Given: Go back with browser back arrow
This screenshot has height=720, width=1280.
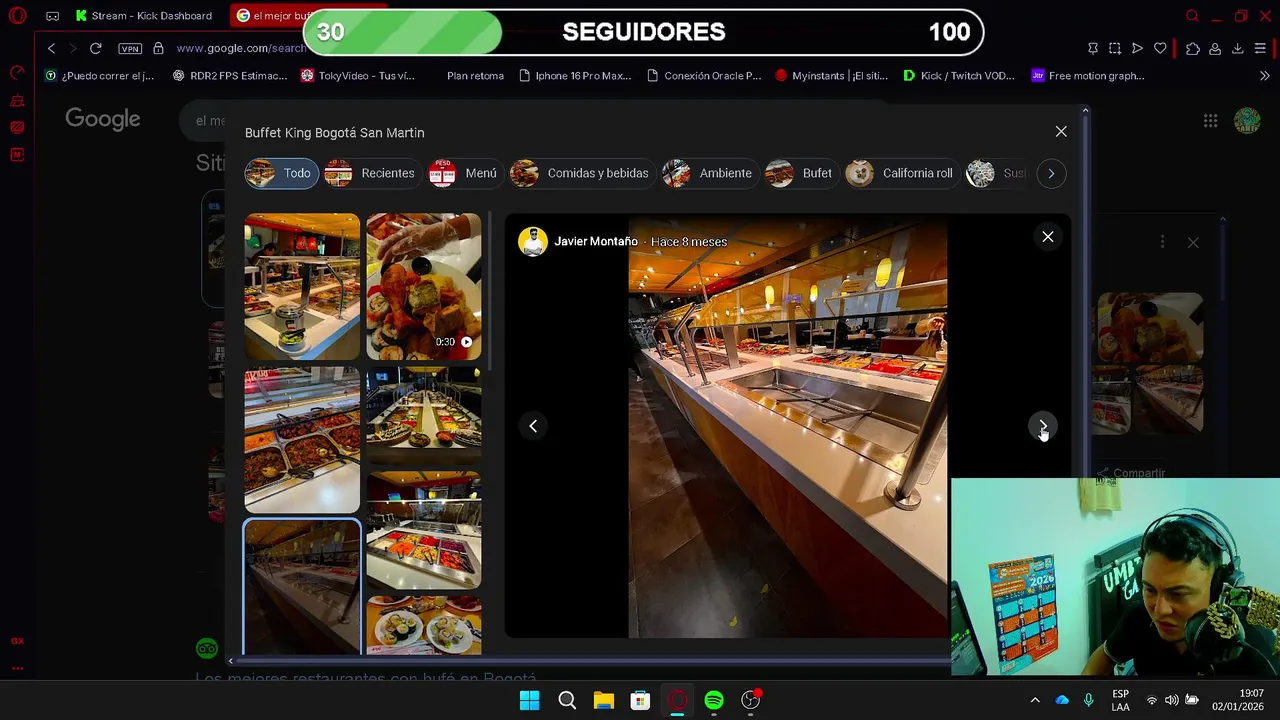Looking at the screenshot, I should [x=52, y=48].
